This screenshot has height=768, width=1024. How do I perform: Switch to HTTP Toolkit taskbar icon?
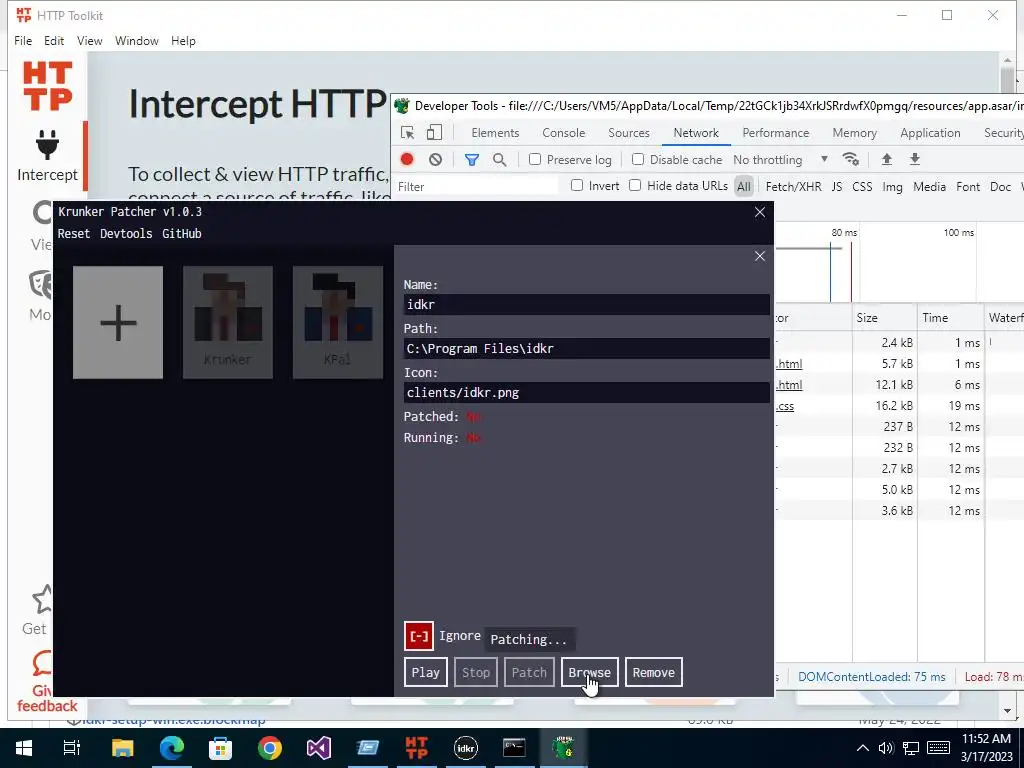(x=417, y=748)
